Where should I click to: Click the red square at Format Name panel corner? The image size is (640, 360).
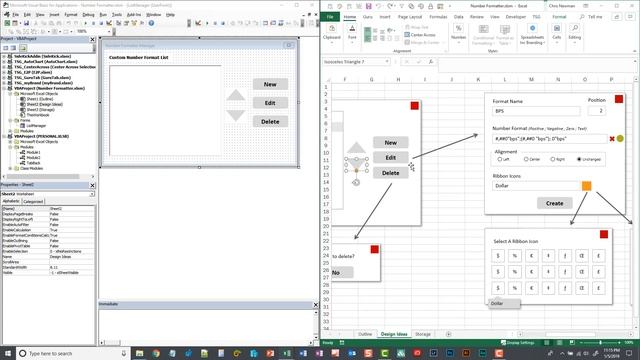click(619, 99)
